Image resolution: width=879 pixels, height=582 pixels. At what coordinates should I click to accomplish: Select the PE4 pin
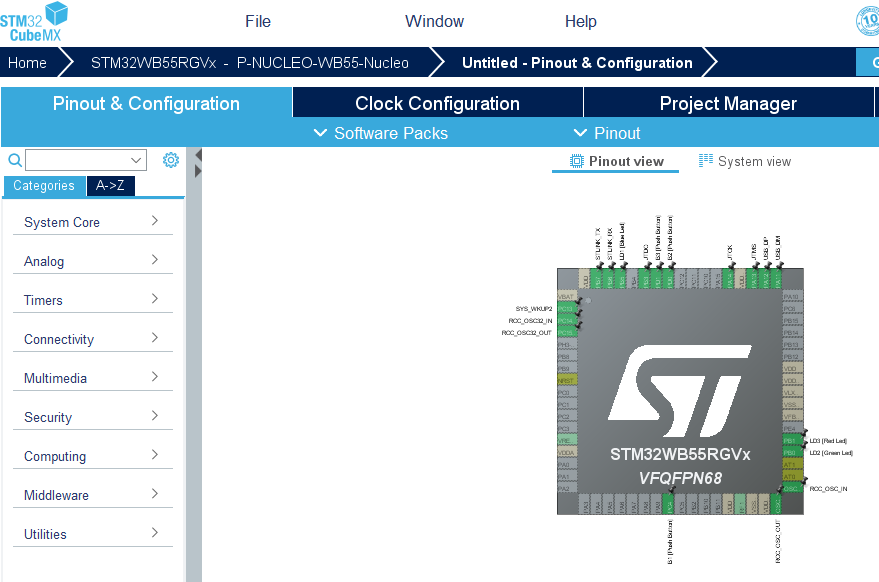pyautogui.click(x=793, y=429)
